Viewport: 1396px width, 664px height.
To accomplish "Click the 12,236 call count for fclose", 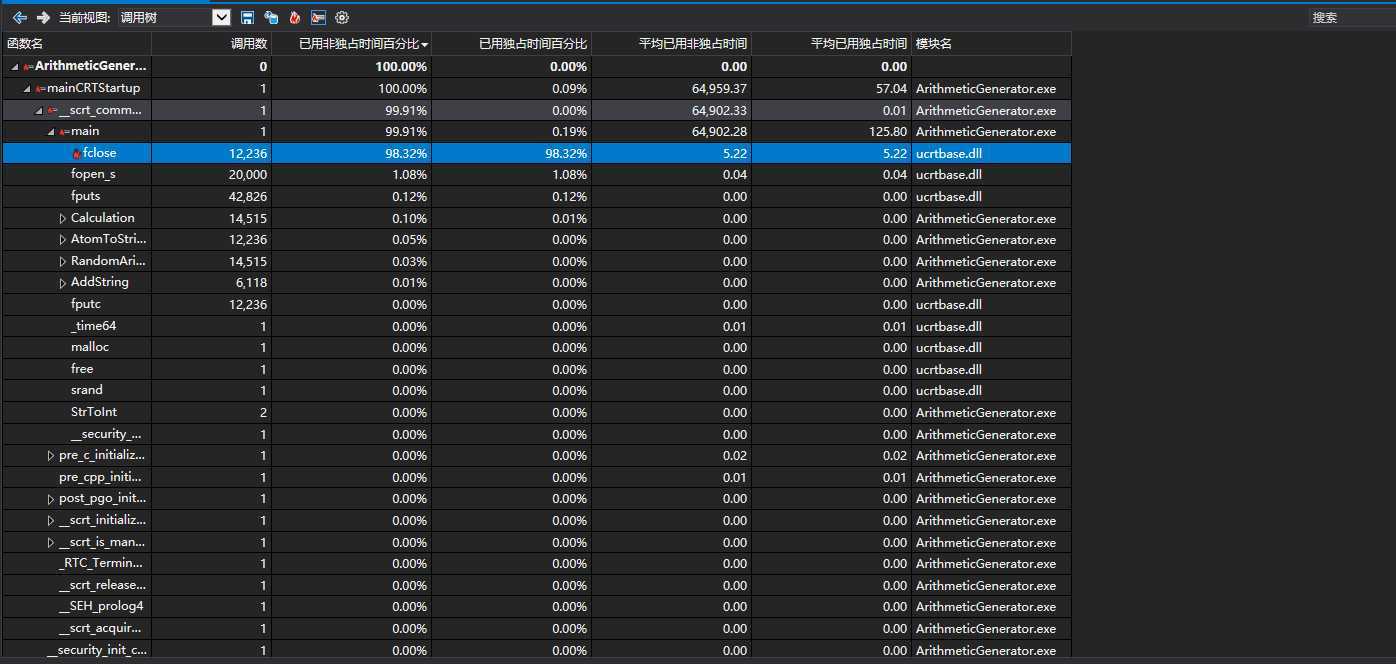I will pyautogui.click(x=247, y=153).
